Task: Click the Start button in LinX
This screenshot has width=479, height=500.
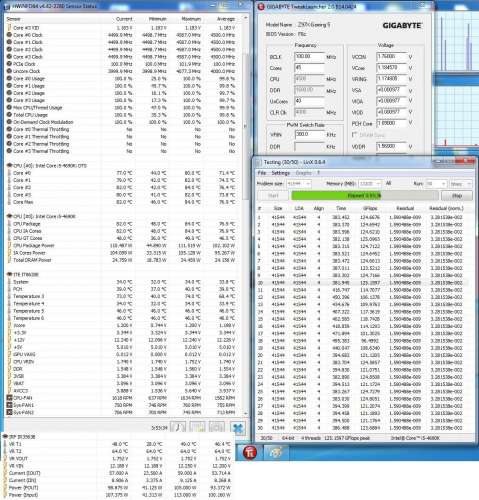Action: click(x=273, y=196)
